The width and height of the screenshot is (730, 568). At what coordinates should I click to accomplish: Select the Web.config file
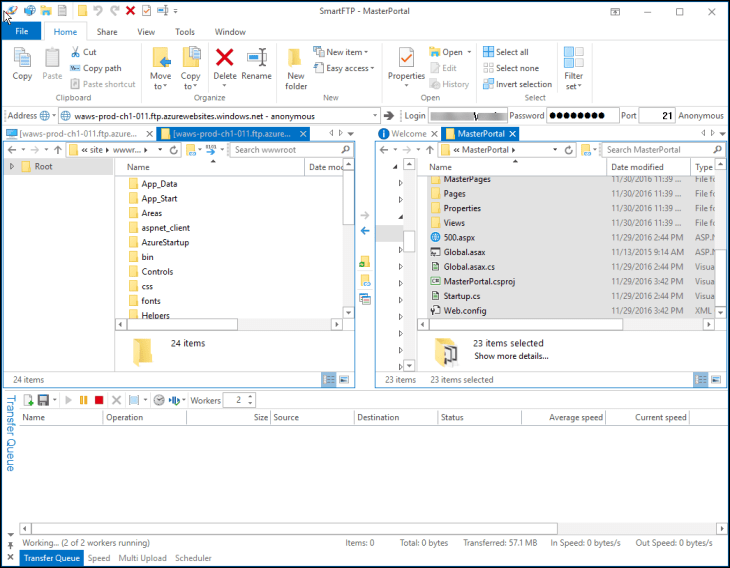coord(465,311)
